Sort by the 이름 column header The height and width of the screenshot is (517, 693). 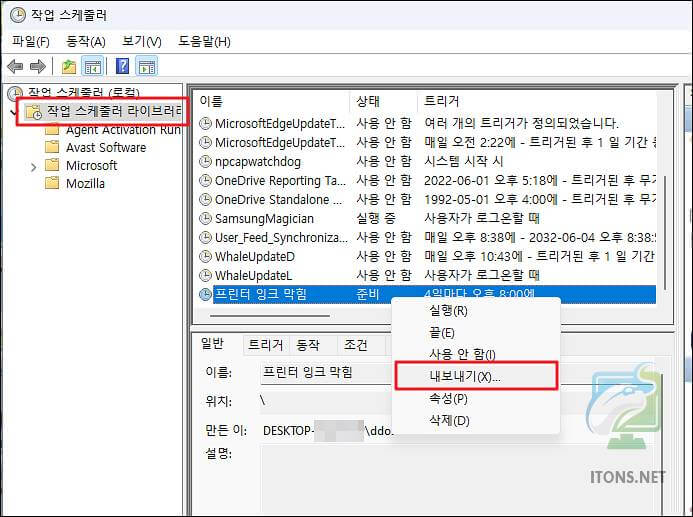tap(273, 102)
